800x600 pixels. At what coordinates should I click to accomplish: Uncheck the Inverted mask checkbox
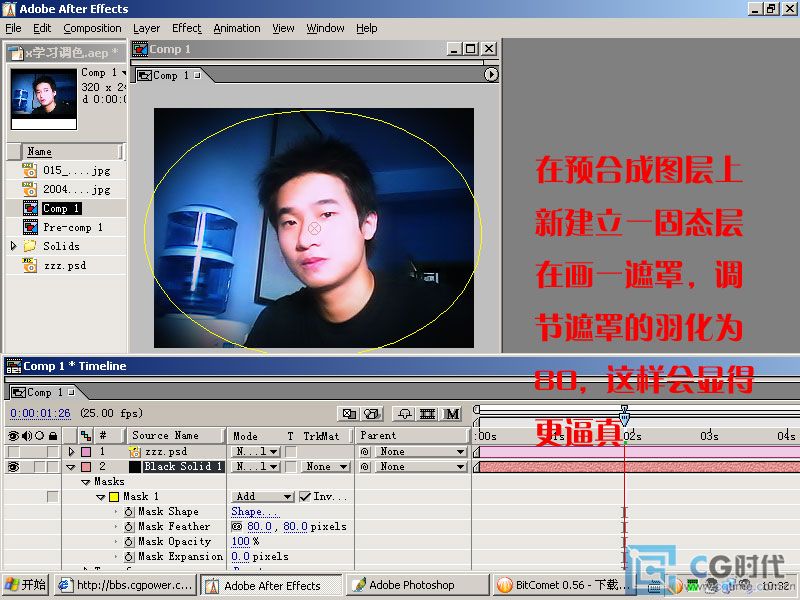[x=305, y=496]
